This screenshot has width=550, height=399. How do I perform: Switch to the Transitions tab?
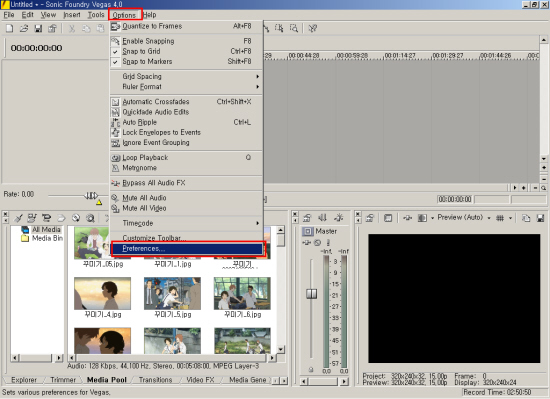[x=155, y=380]
